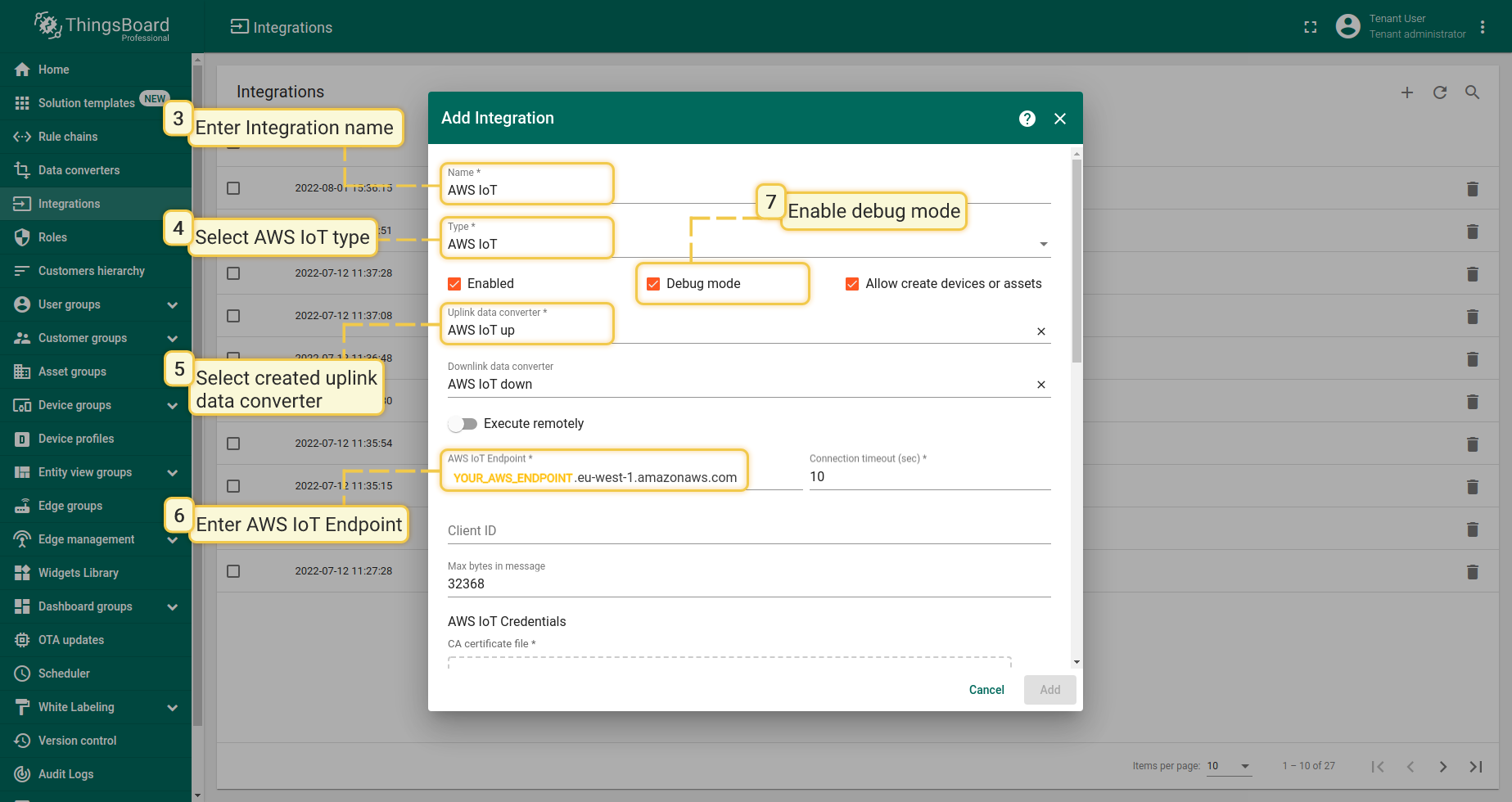Select checkbox for 2022-07-12 11:27:28 row
The width and height of the screenshot is (1512, 802).
click(233, 571)
